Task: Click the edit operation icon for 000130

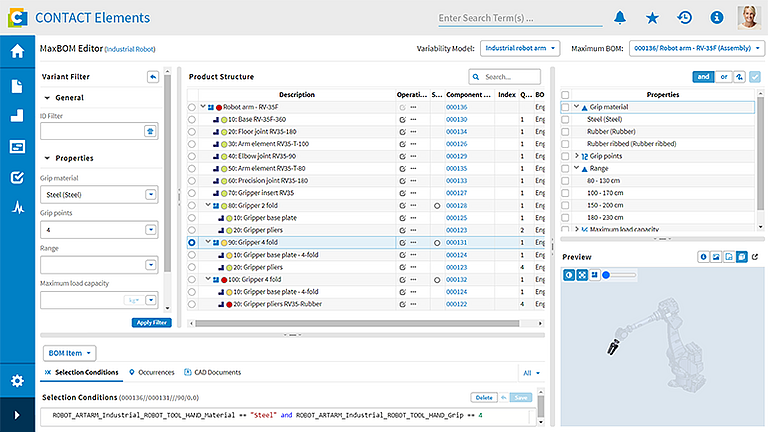Action: (403, 120)
